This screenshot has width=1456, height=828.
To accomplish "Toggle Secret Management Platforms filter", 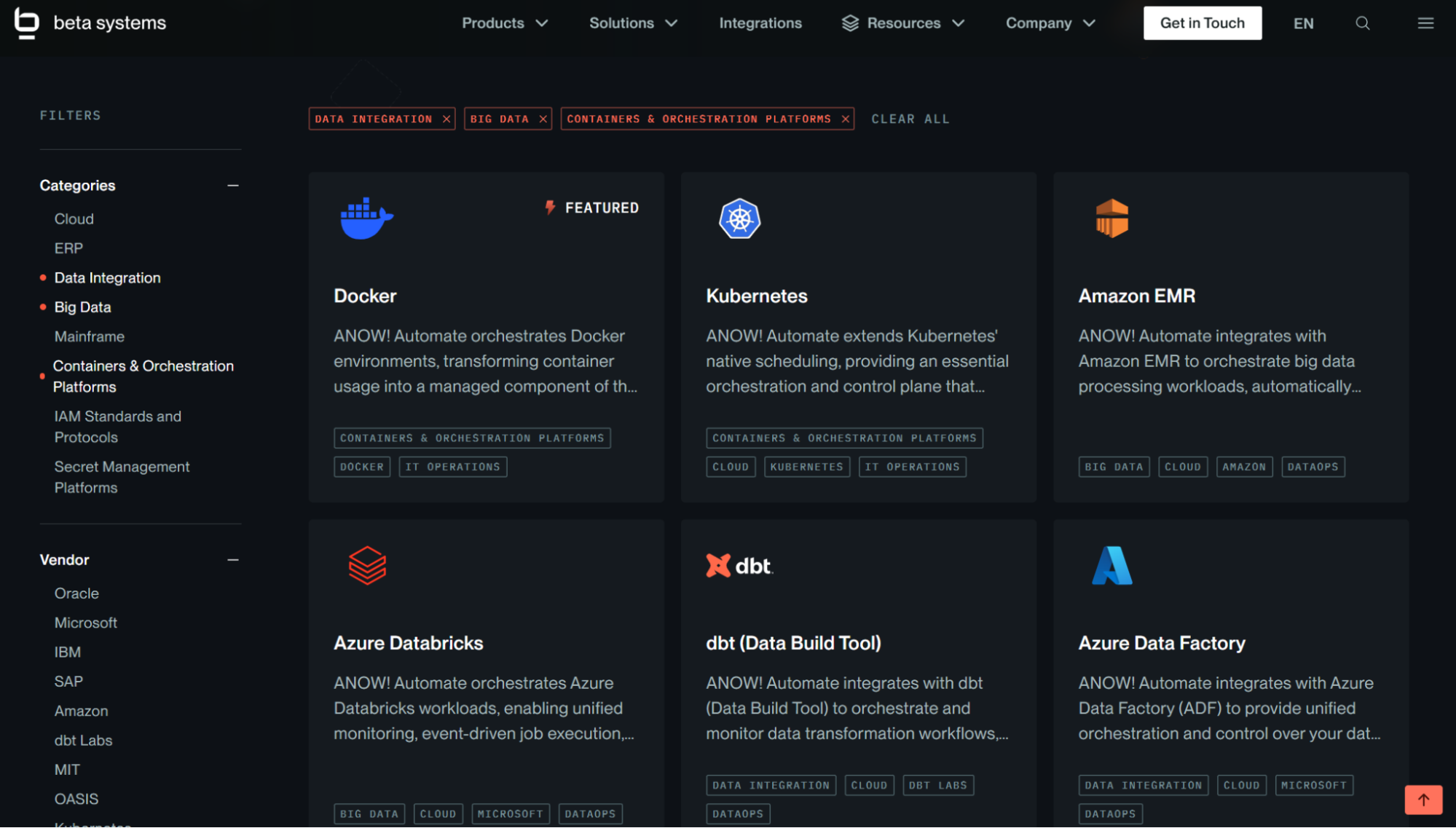I will coord(122,477).
